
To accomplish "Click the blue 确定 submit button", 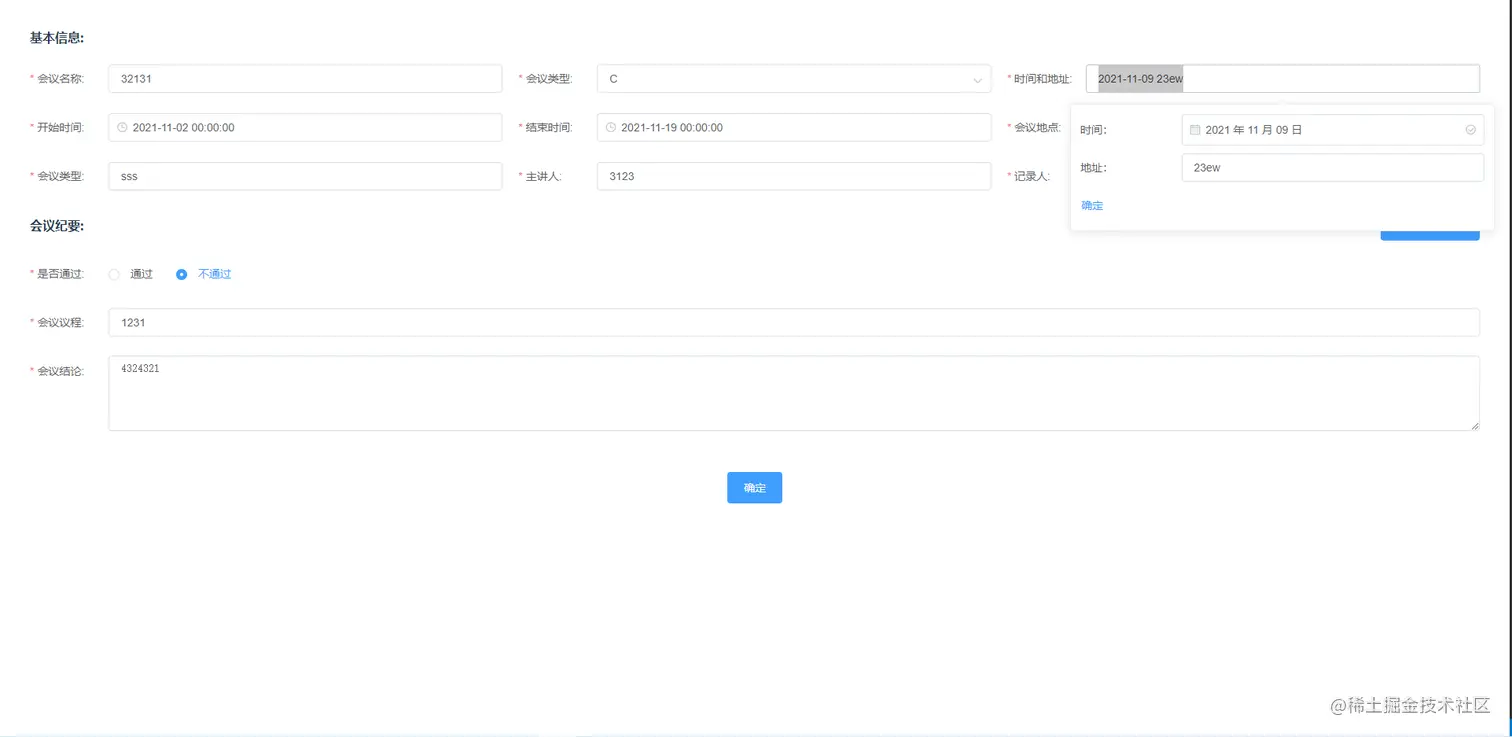I will (754, 488).
